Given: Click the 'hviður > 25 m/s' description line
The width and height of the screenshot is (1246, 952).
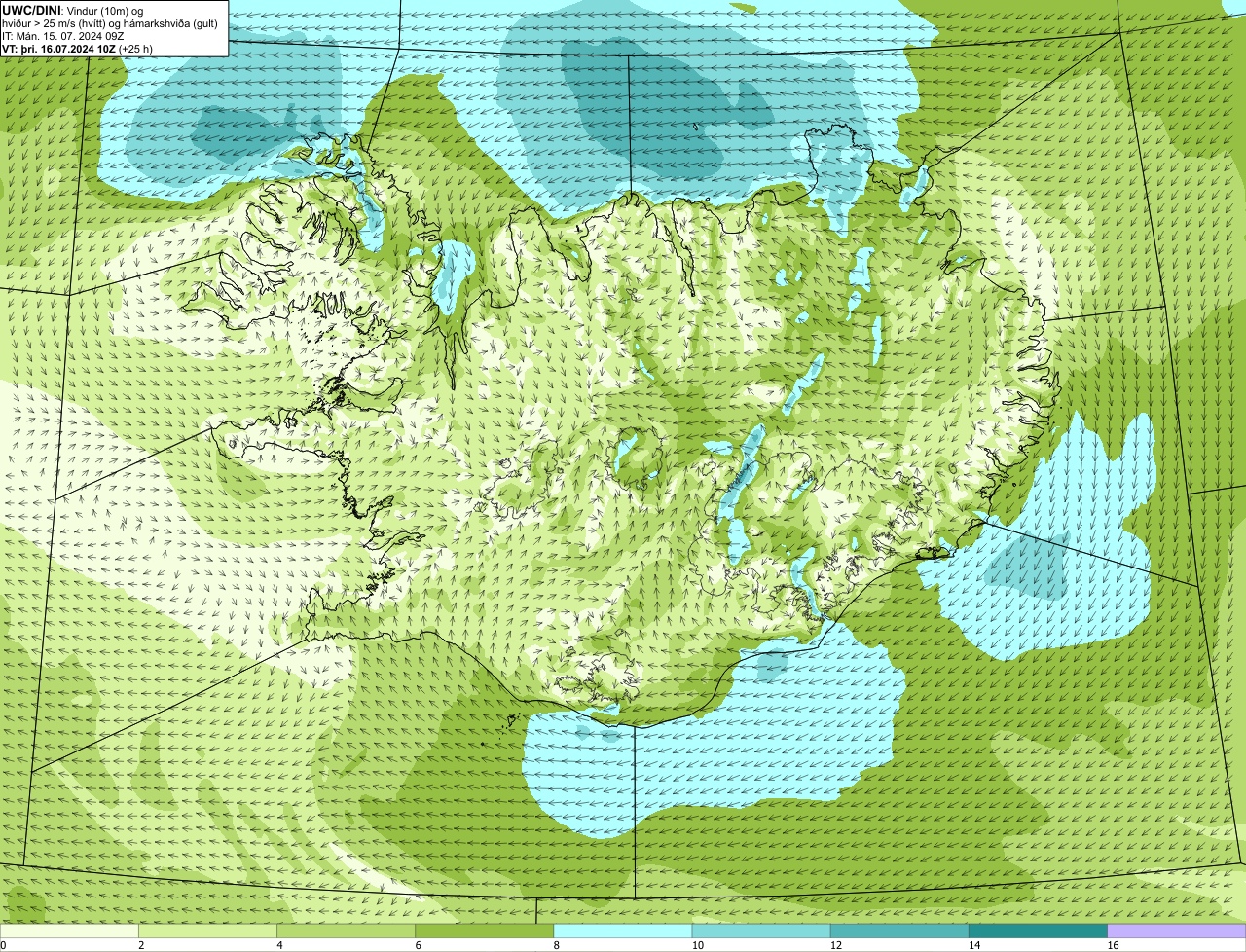Looking at the screenshot, I should 110,22.
